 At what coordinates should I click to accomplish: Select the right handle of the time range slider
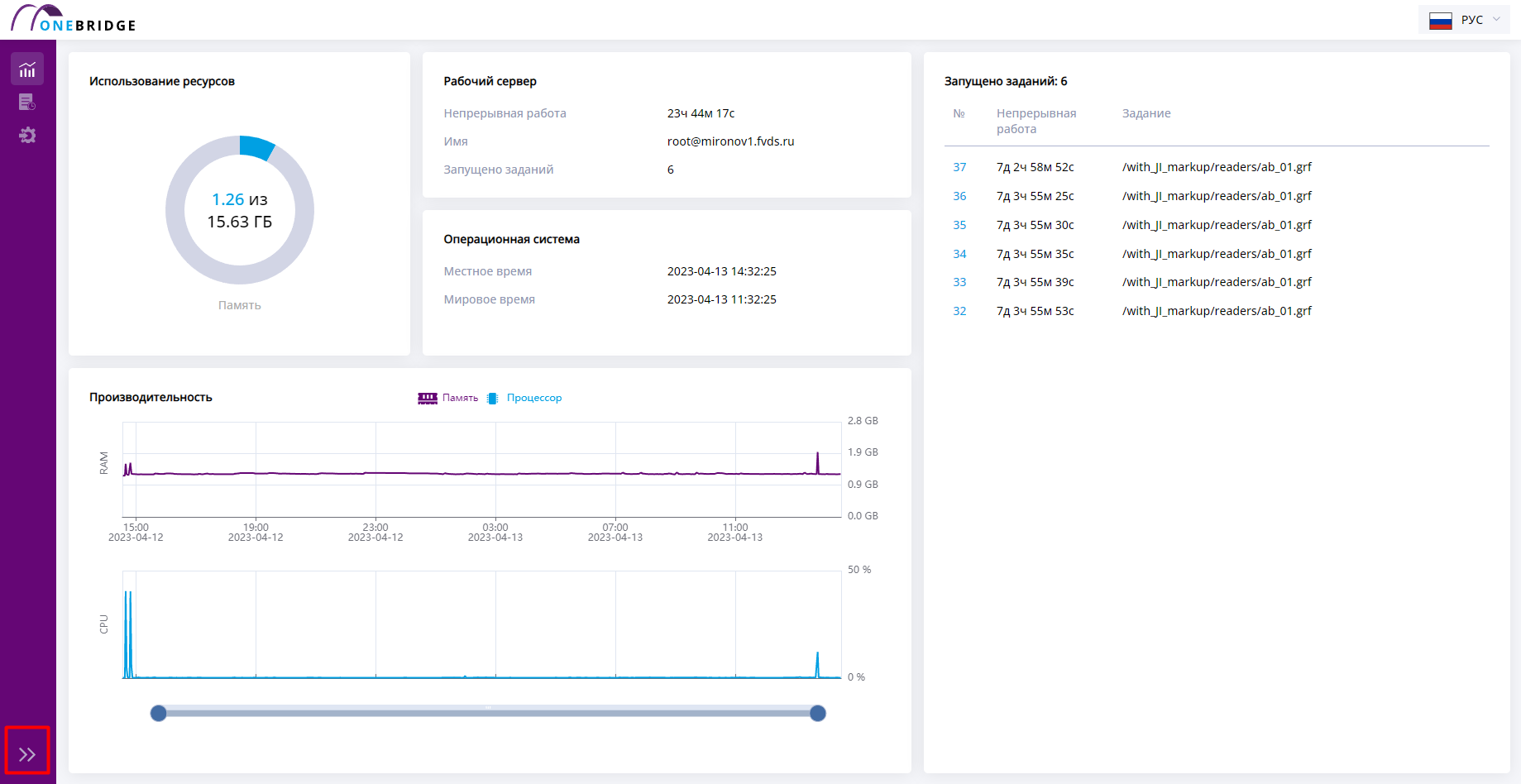(x=818, y=713)
